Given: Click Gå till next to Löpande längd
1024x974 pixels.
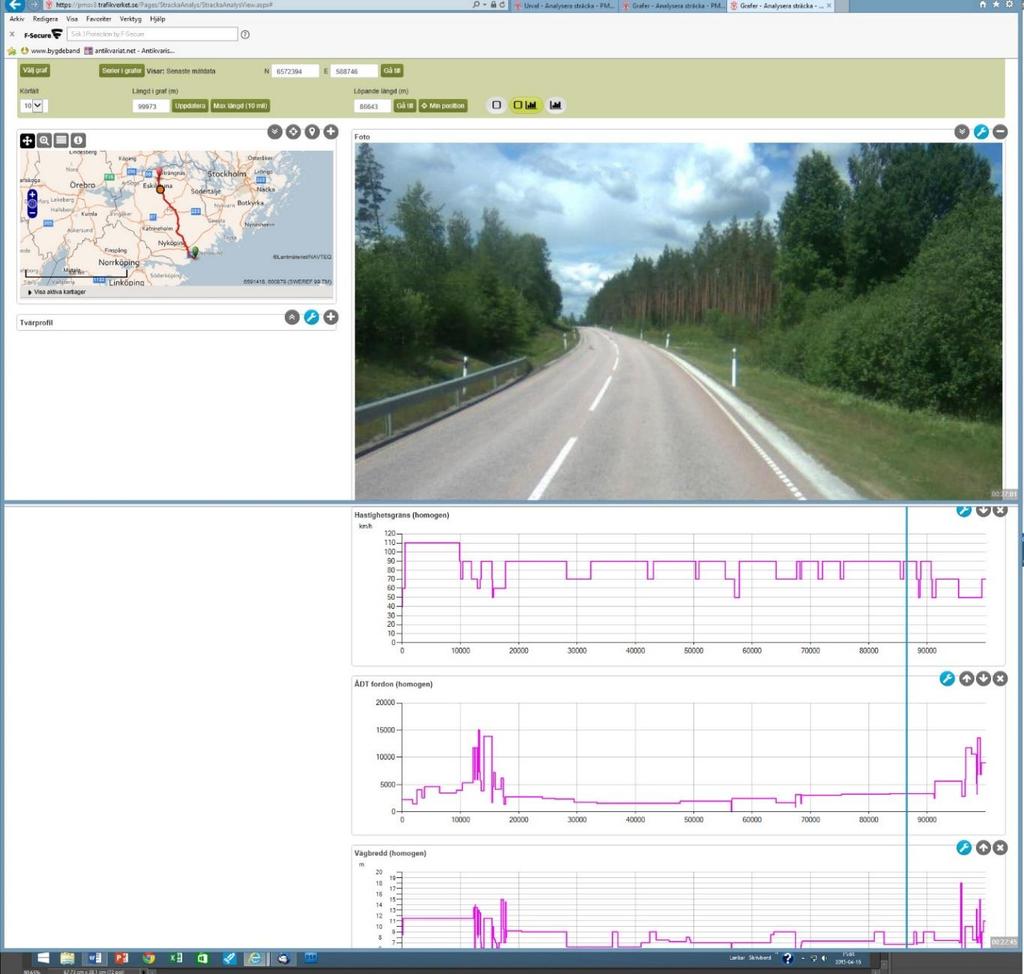Looking at the screenshot, I should click(x=404, y=106).
